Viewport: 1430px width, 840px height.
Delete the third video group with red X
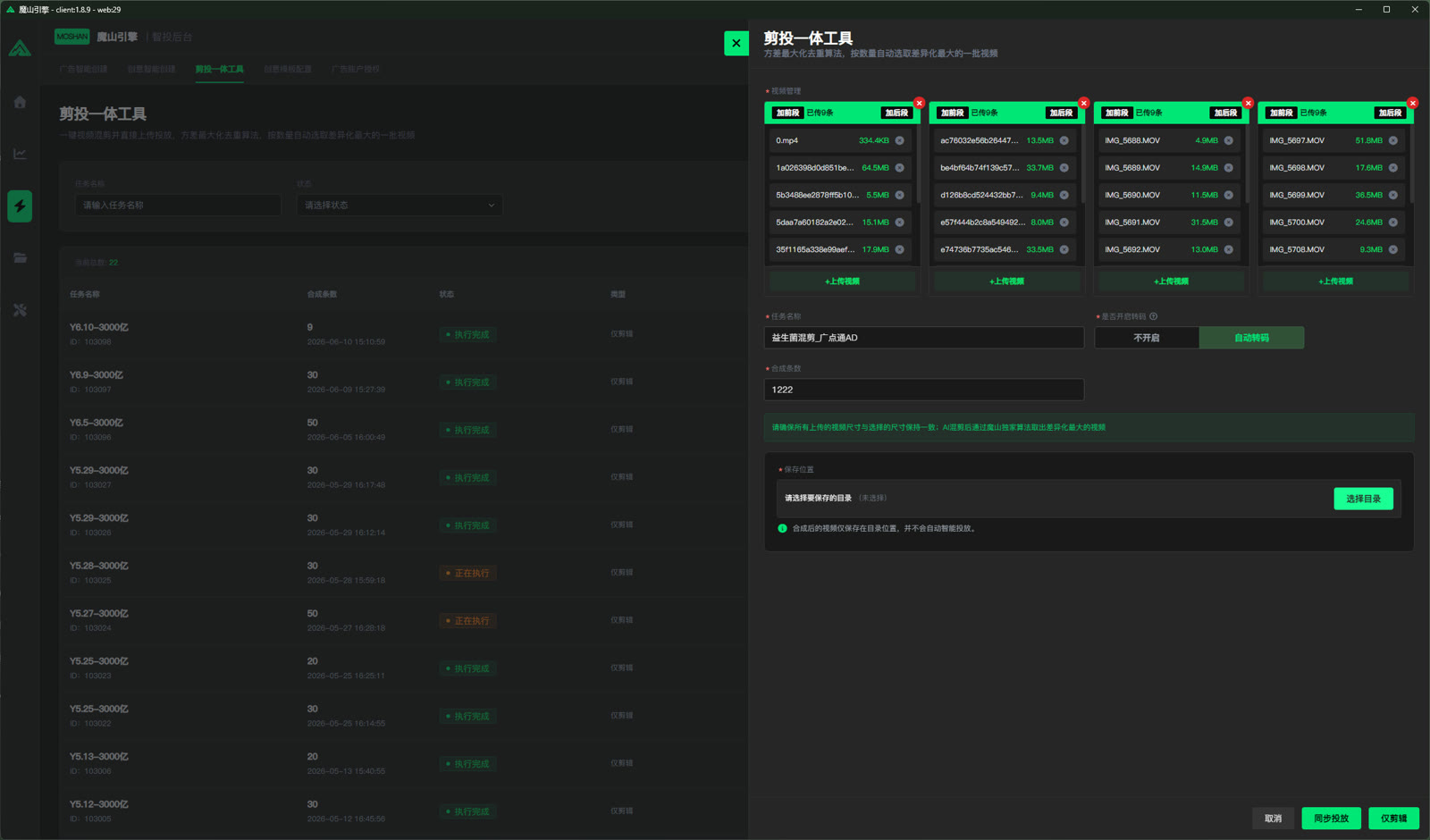pyautogui.click(x=1248, y=104)
